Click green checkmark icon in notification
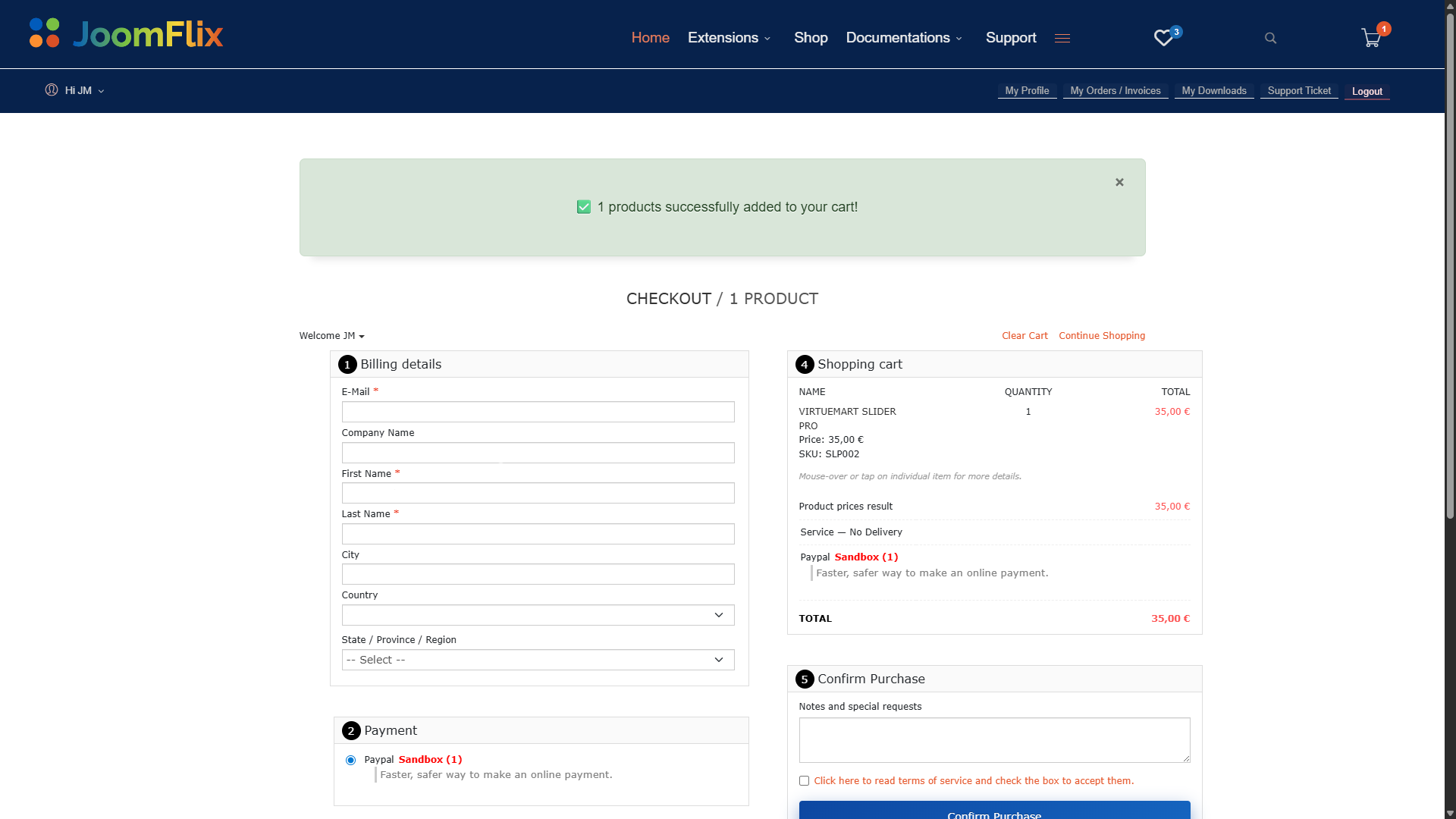The height and width of the screenshot is (819, 1456). click(x=584, y=207)
